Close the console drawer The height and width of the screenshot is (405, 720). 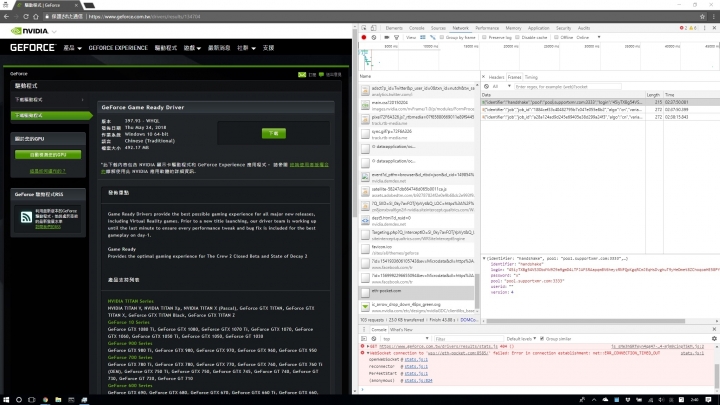pyautogui.click(x=714, y=329)
